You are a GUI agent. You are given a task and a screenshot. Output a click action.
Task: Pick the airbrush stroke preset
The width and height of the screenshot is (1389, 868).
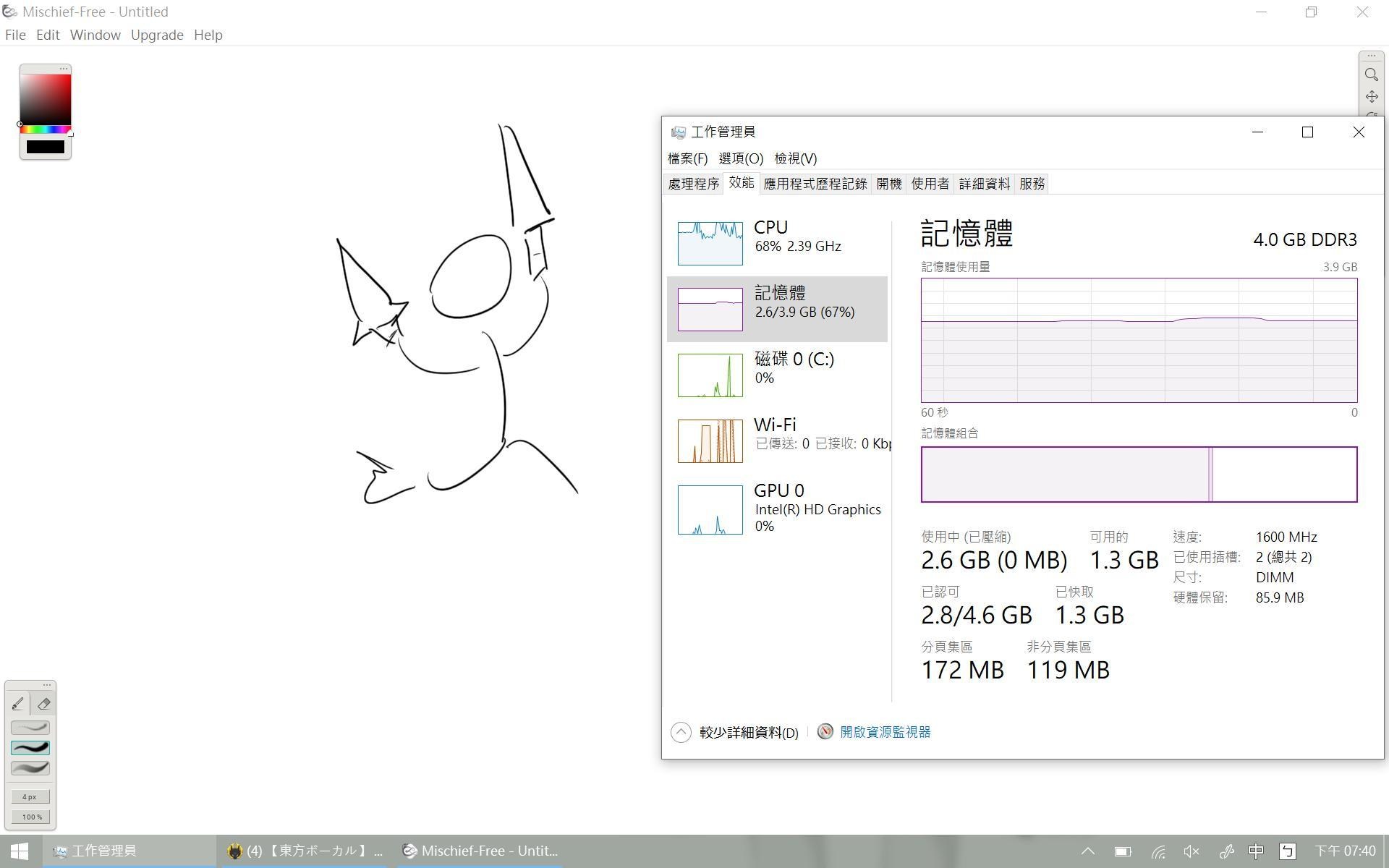click(x=30, y=768)
